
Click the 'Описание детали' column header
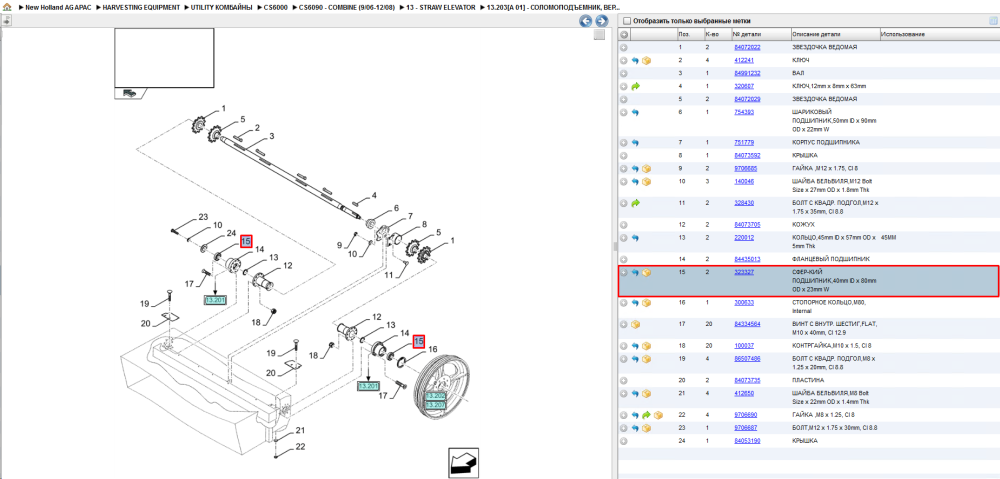835,34
